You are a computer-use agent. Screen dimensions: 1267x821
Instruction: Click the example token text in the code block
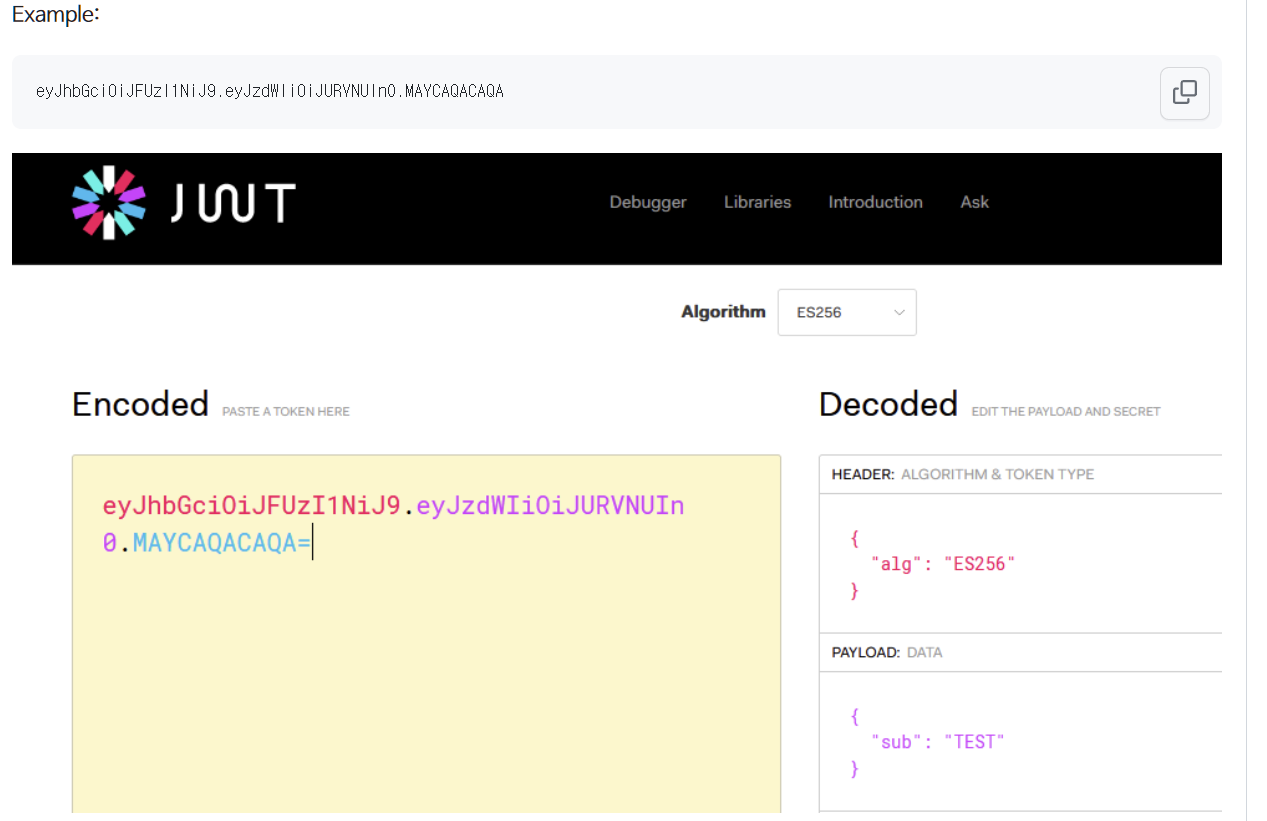coord(269,91)
